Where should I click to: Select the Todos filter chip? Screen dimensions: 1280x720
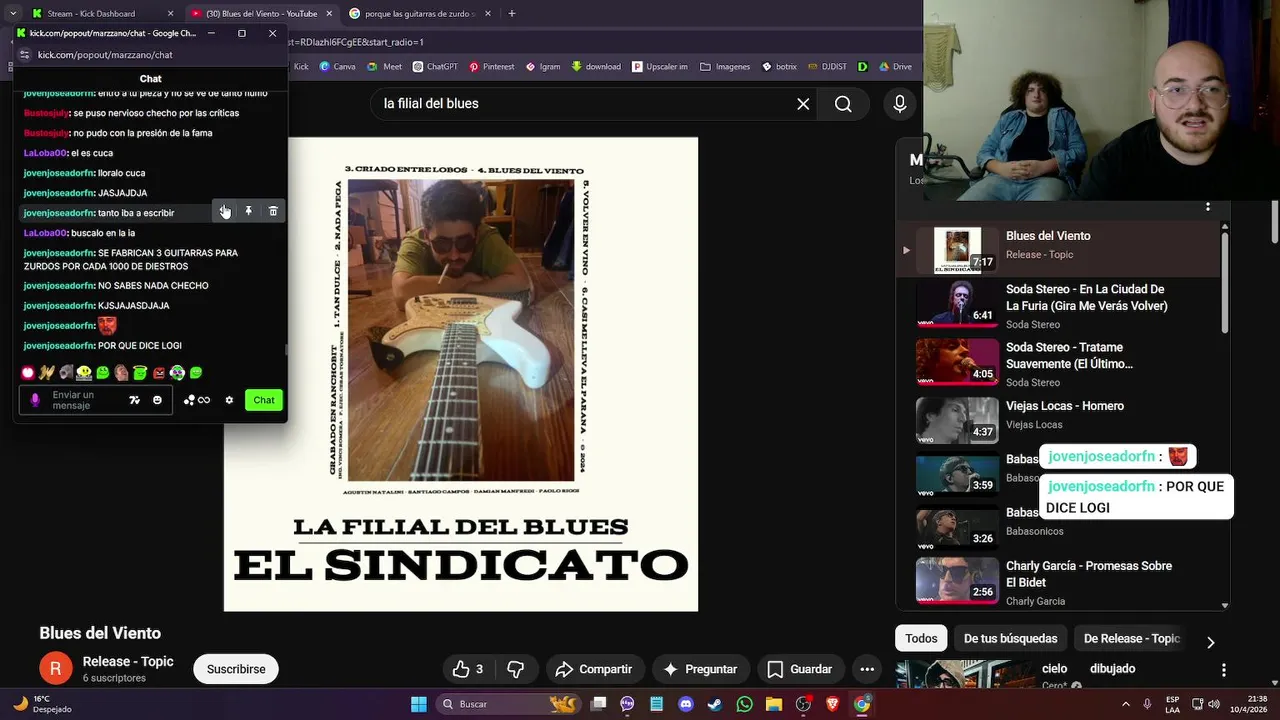[921, 638]
